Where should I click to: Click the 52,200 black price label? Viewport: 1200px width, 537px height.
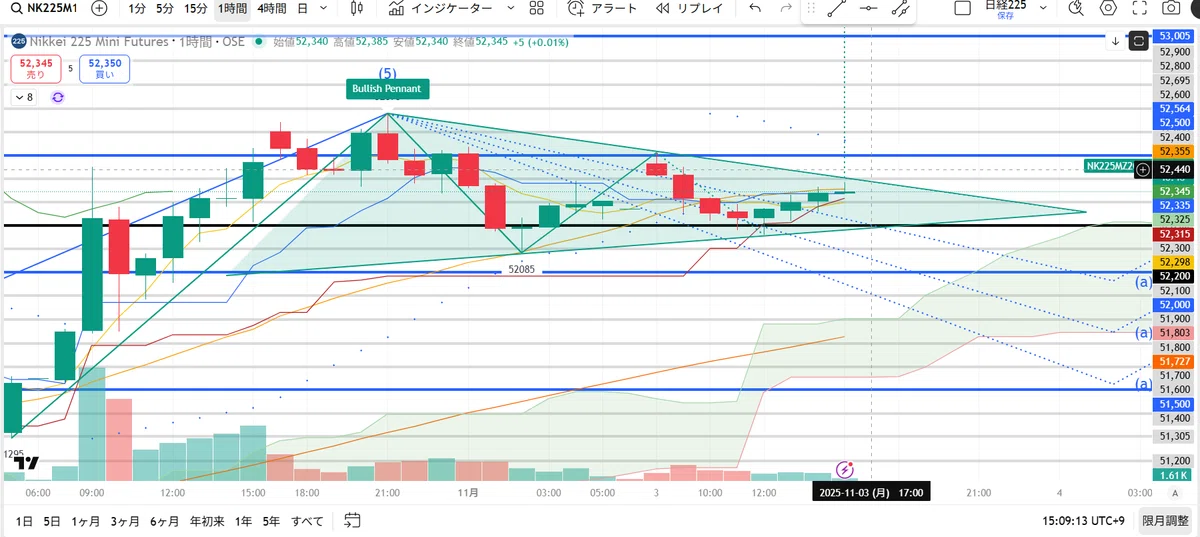pos(1173,275)
